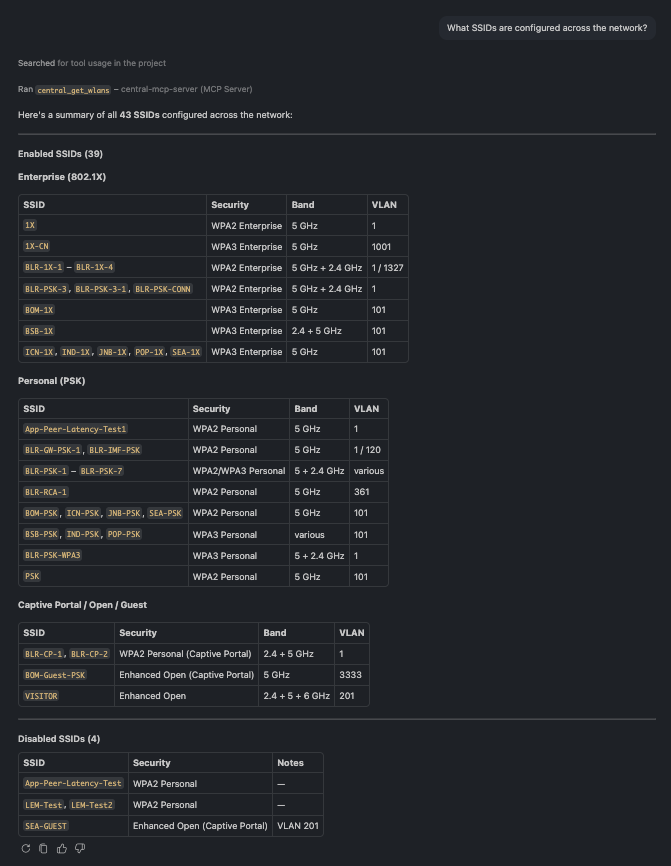Viewport: 671px width, 866px height.
Task: Click the SEA-1X SSID tag
Action: tap(186, 352)
